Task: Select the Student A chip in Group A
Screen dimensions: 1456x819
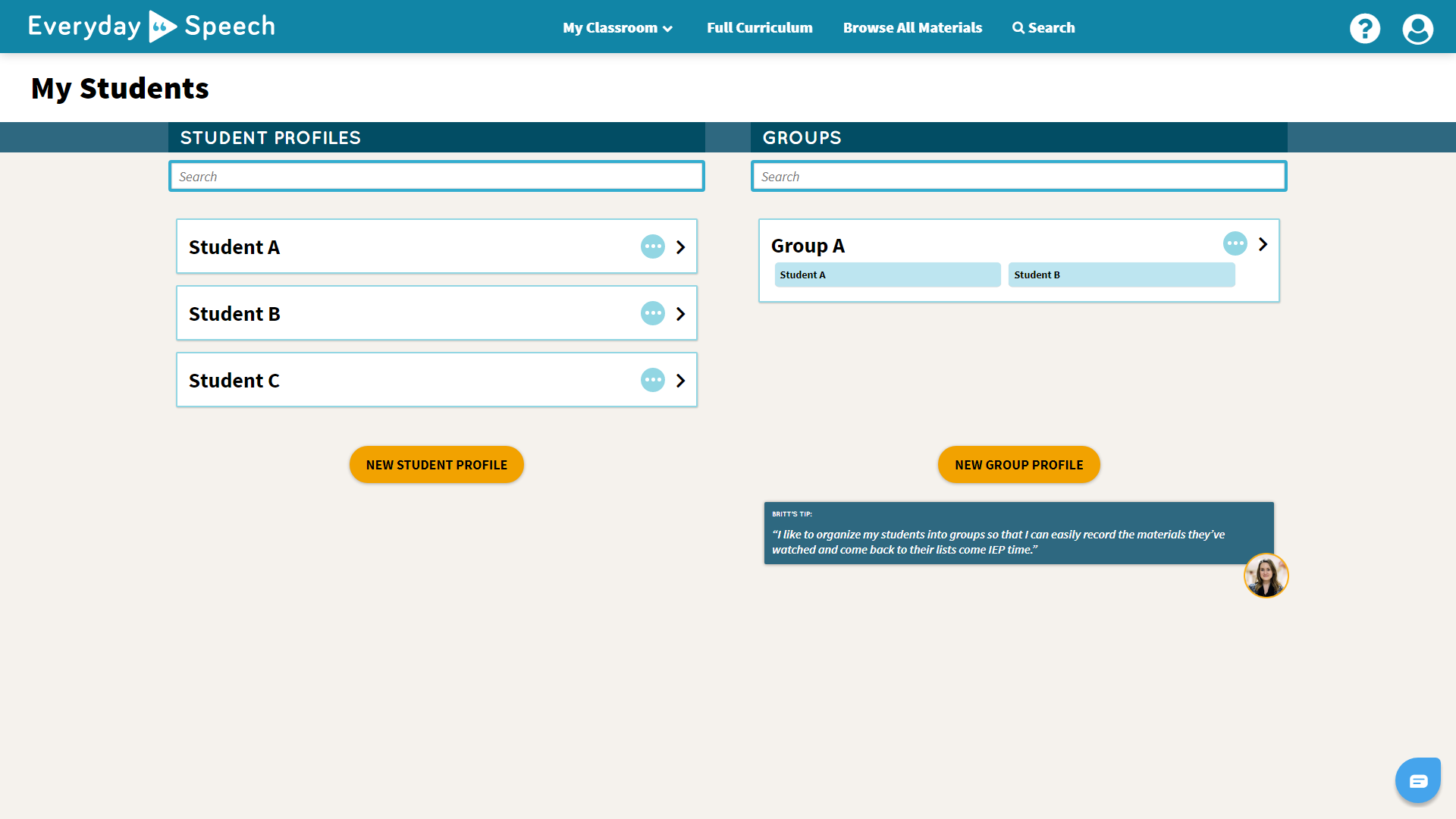Action: pyautogui.click(x=887, y=275)
